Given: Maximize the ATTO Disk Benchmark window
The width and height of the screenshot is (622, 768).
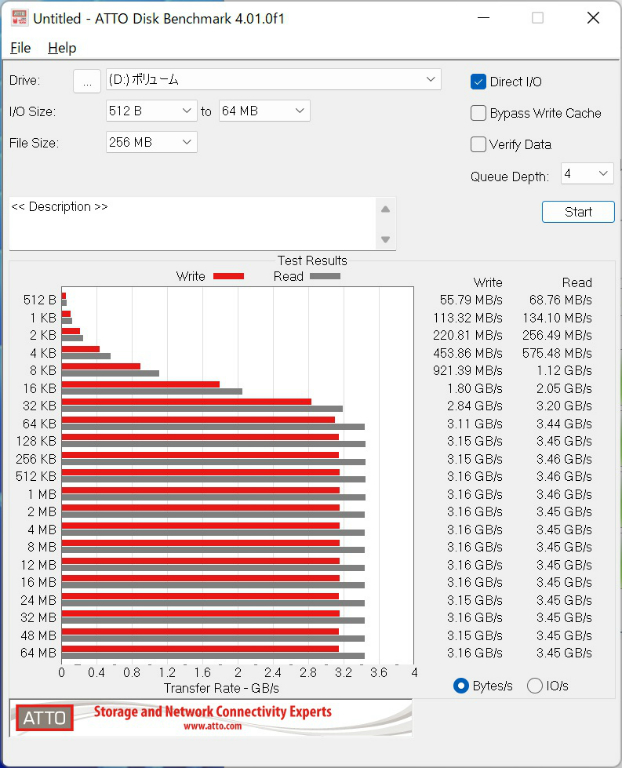Looking at the screenshot, I should coord(538,18).
